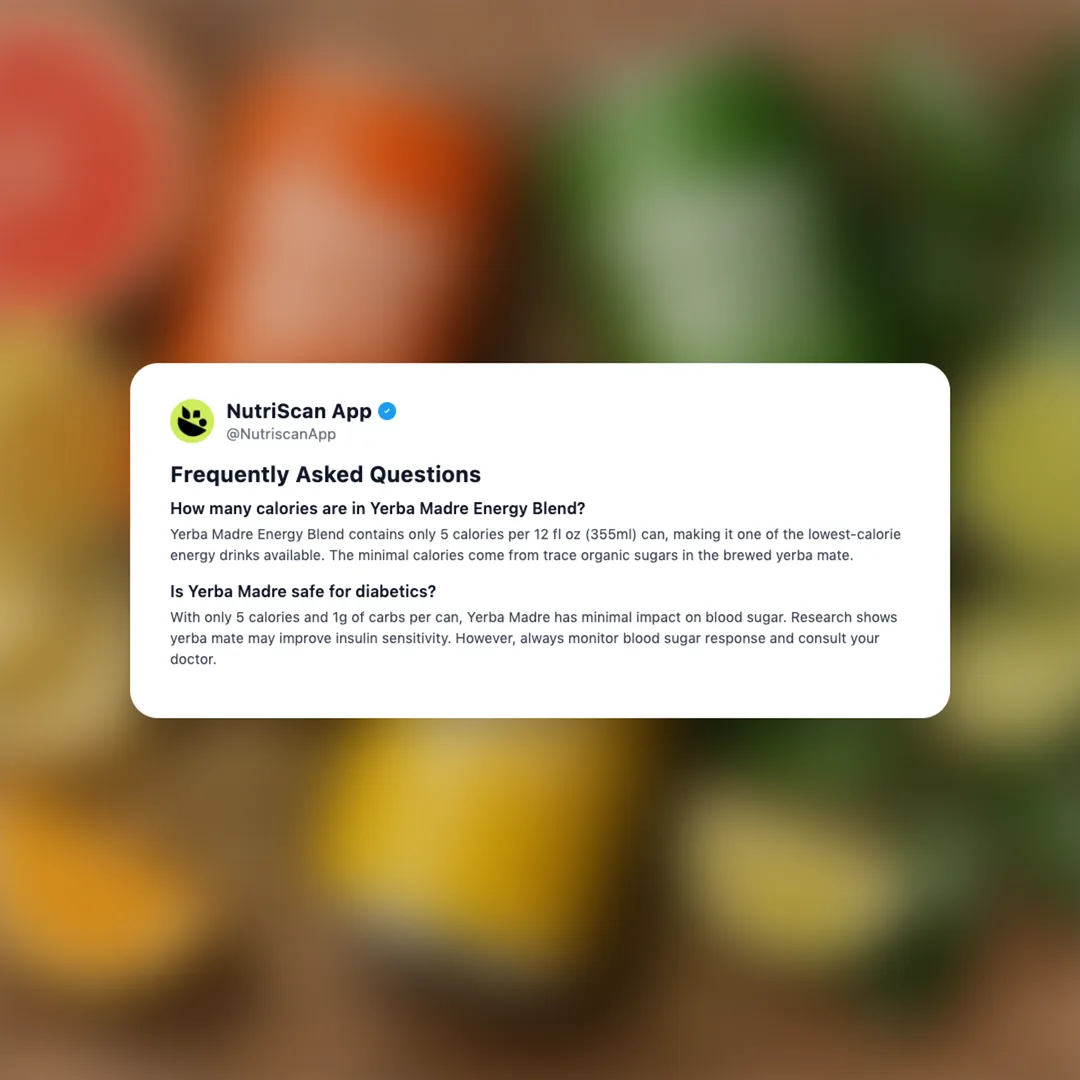Click the blue verified badge checkmark
The image size is (1080, 1080).
387,411
